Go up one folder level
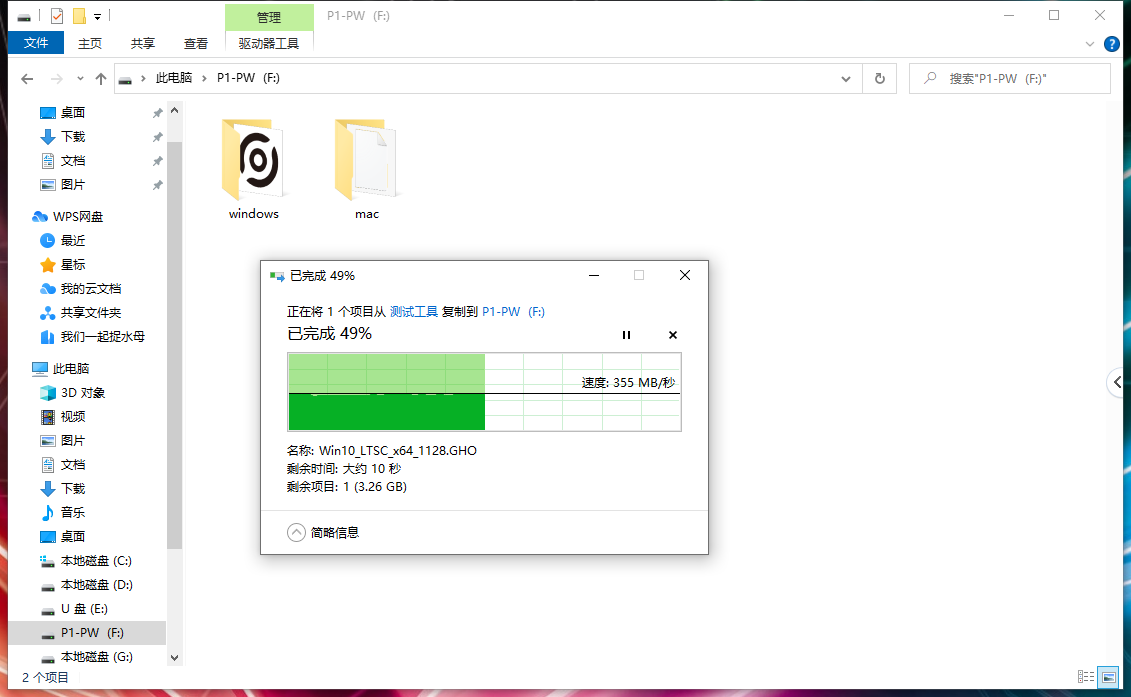The height and width of the screenshot is (697, 1131). pos(101,79)
